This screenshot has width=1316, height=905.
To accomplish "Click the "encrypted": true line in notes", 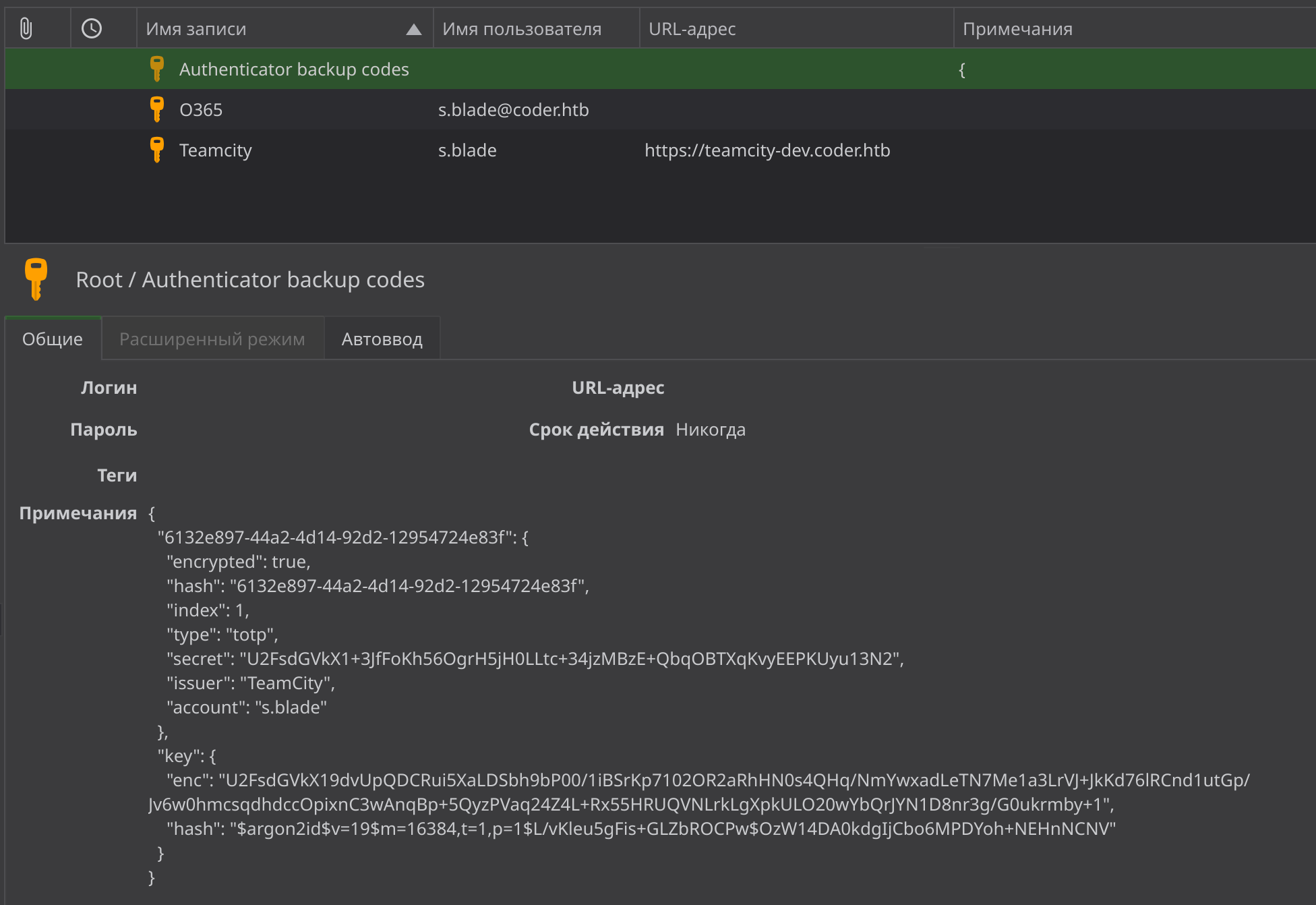I will click(x=239, y=562).
